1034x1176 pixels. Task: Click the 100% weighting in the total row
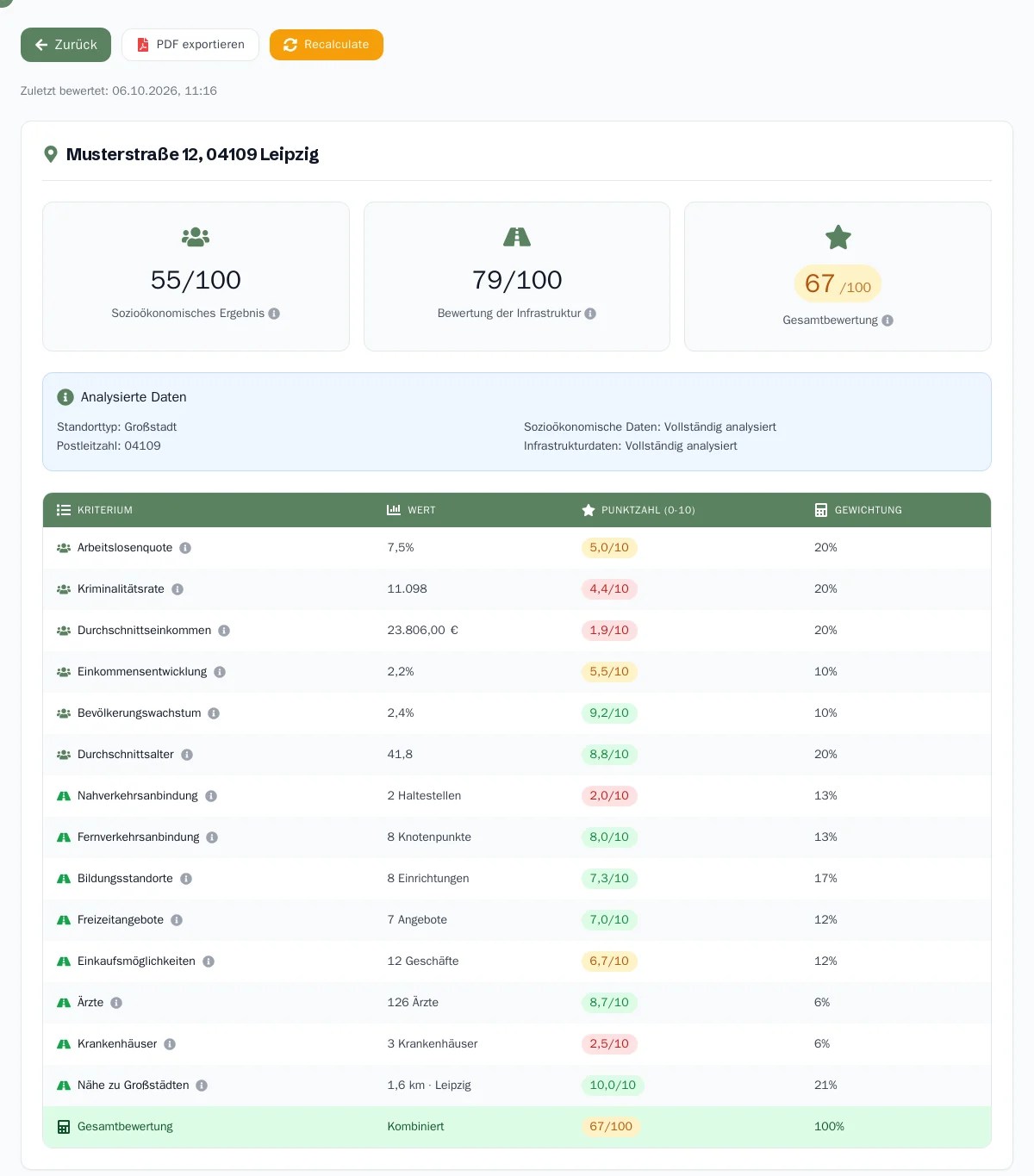coord(829,1127)
